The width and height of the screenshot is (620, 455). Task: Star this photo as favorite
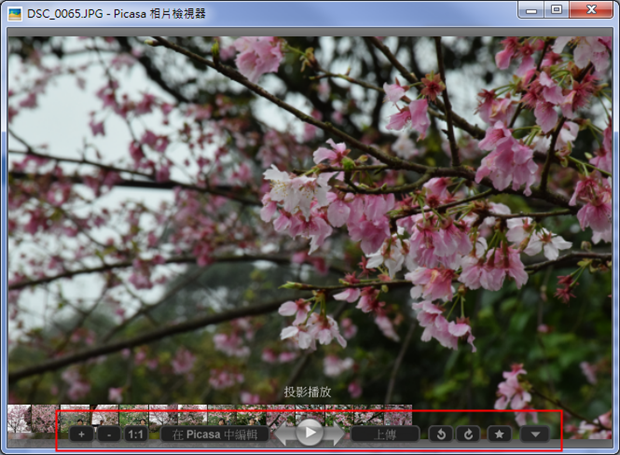click(499, 434)
